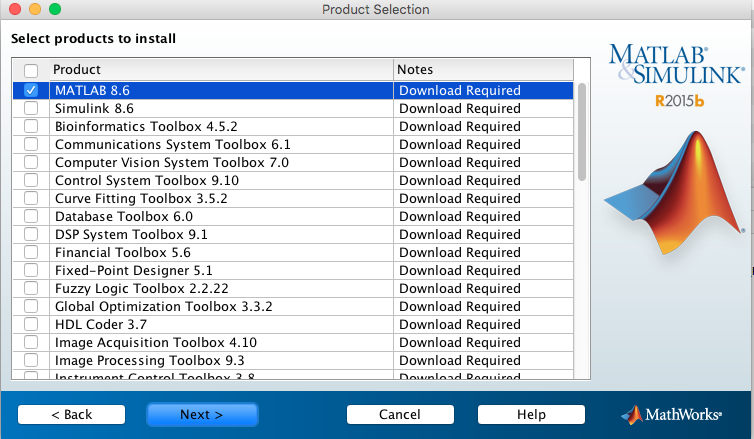Image resolution: width=754 pixels, height=439 pixels.
Task: Select the HDL Coder 3.7 checkbox
Action: click(x=31, y=324)
